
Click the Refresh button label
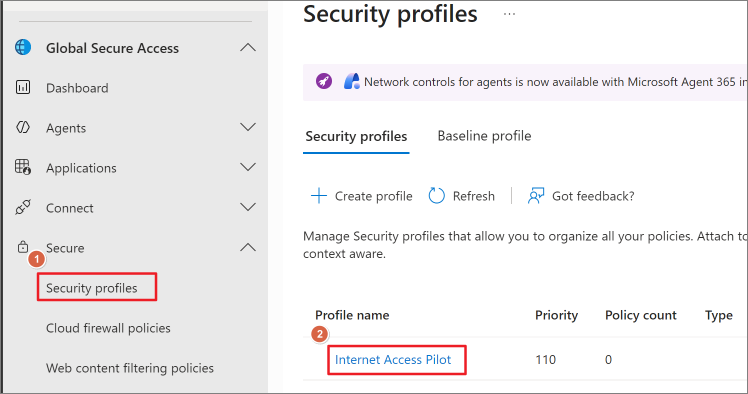point(474,196)
